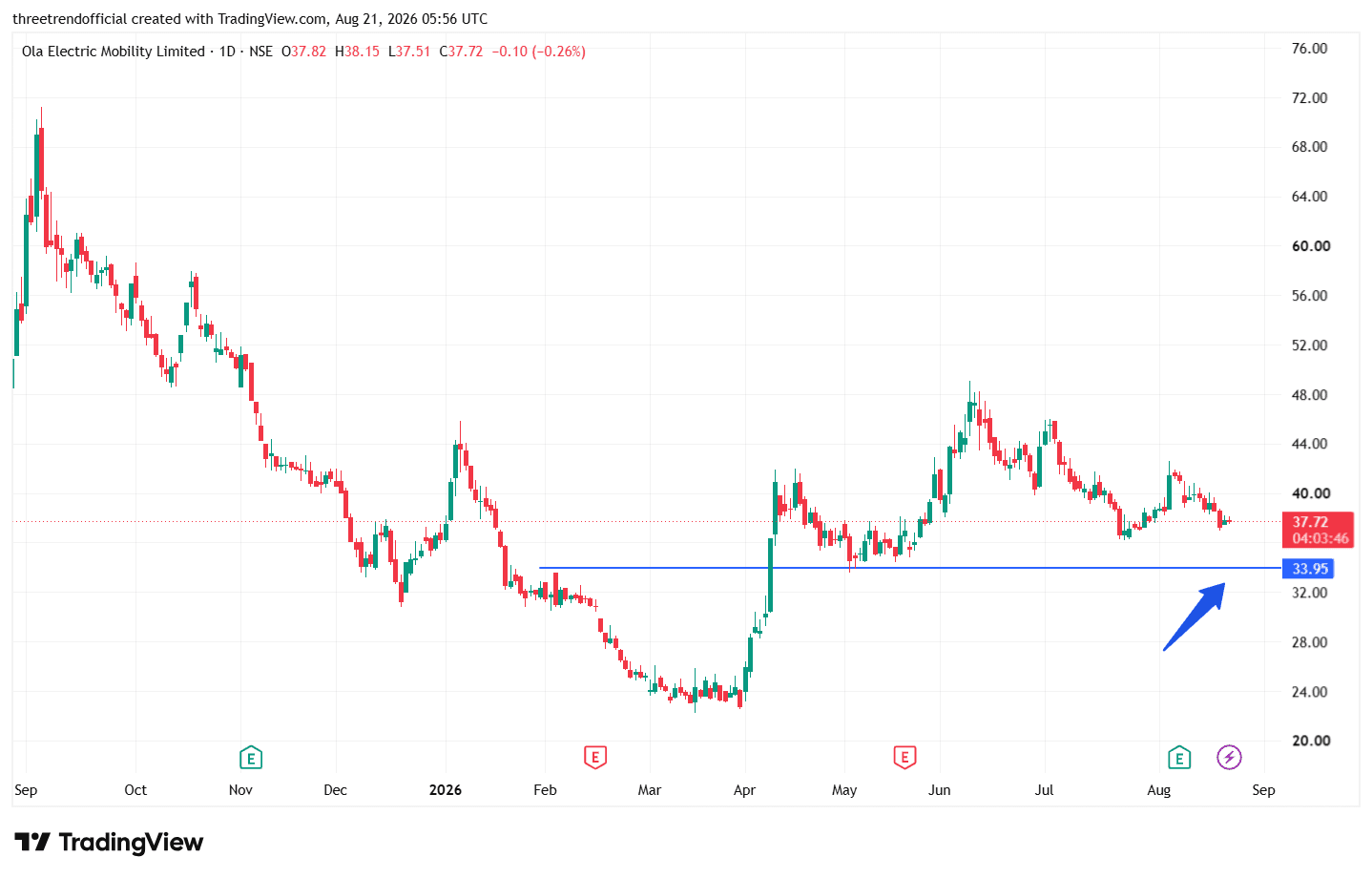
Task: Click the NSE exchange label
Action: (260, 52)
